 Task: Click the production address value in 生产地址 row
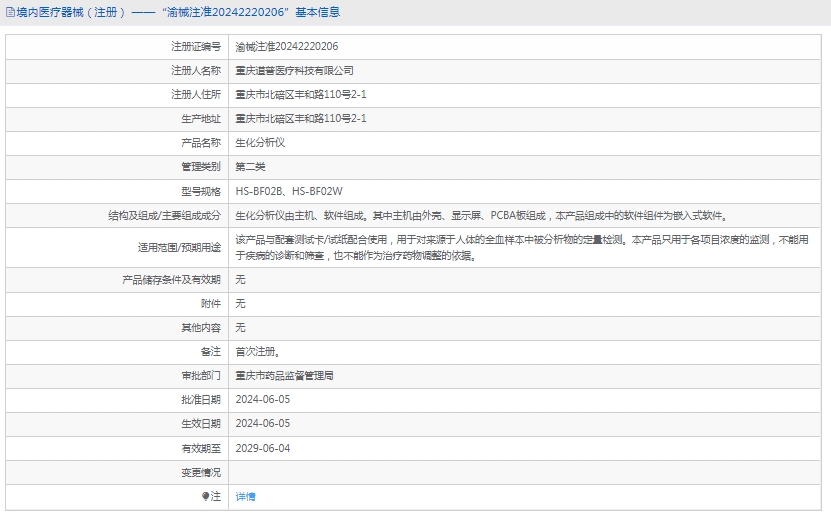point(300,119)
